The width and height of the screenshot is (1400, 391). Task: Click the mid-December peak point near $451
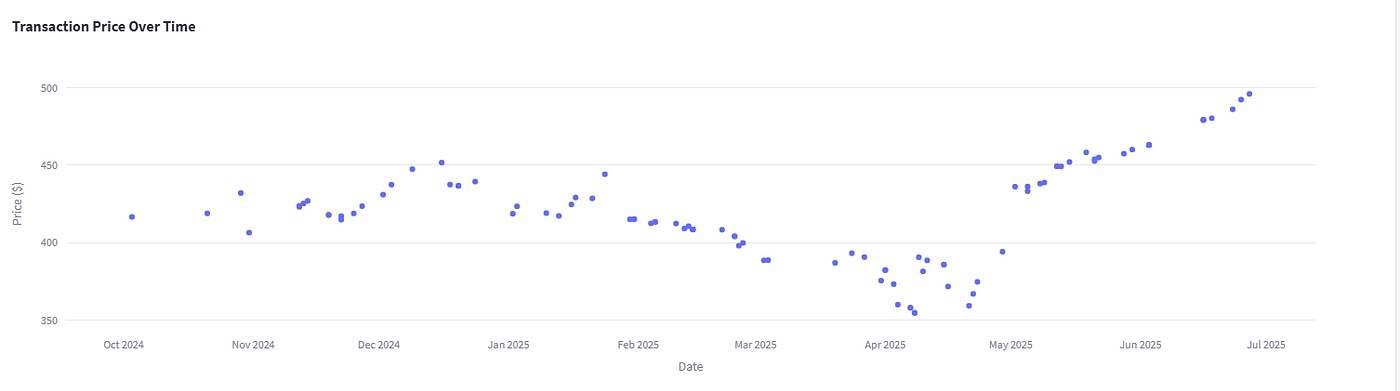tap(441, 163)
